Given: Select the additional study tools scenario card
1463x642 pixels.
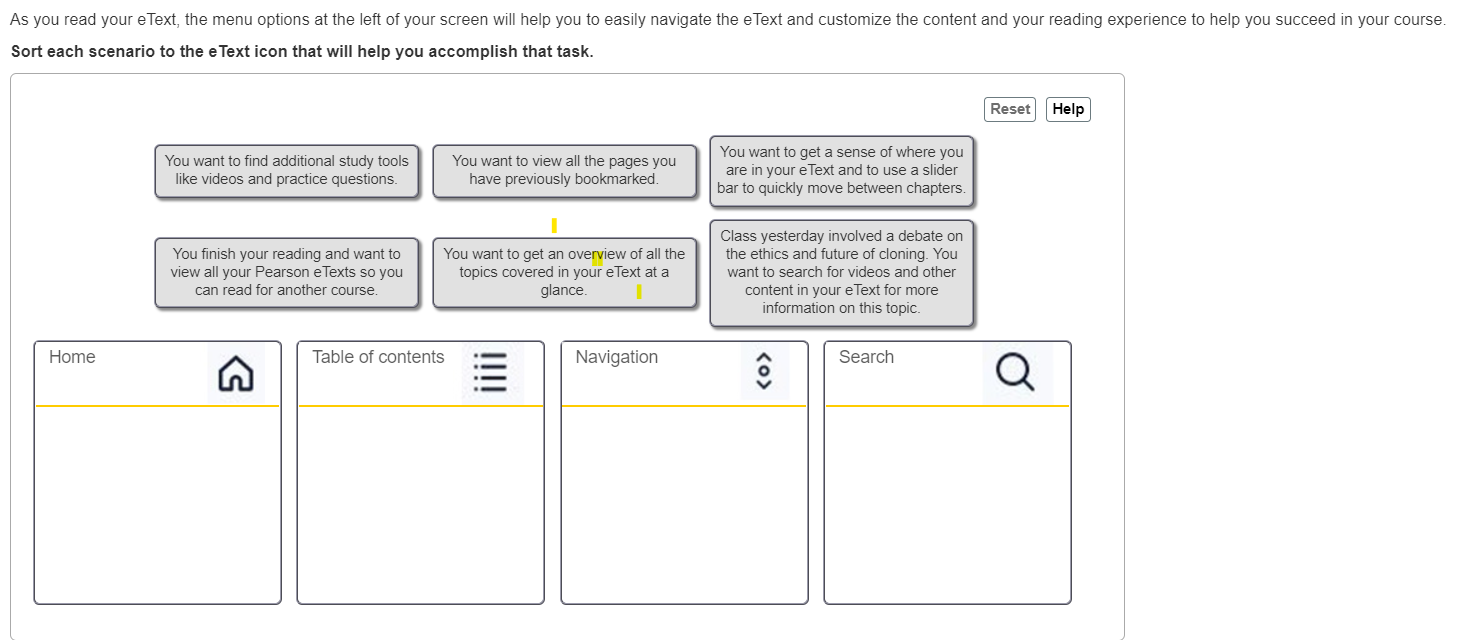Looking at the screenshot, I should coord(287,170).
